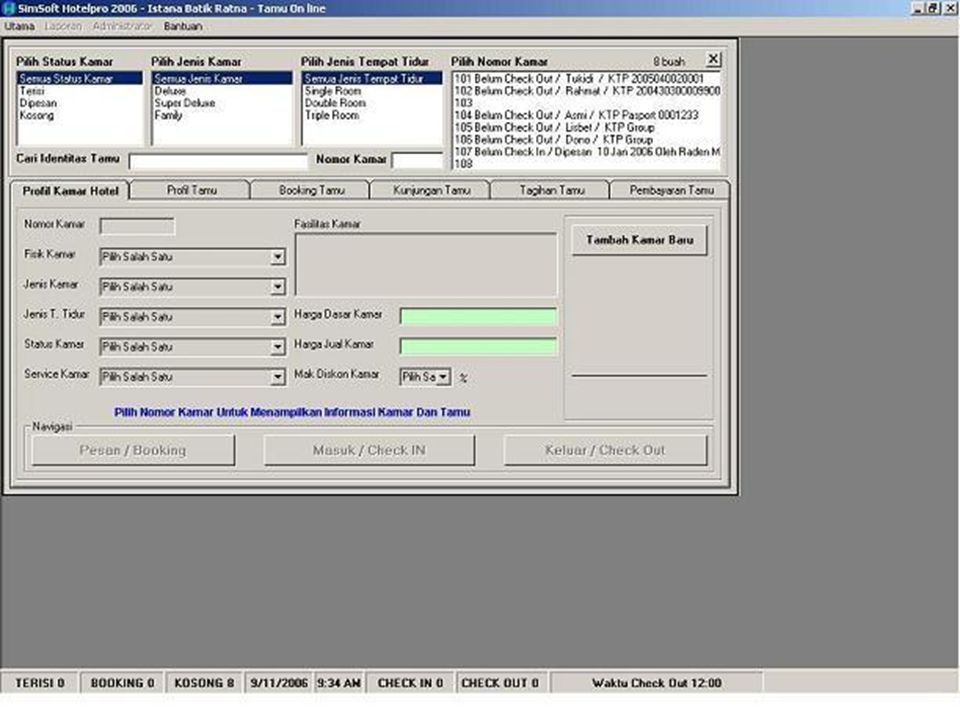960x720 pixels.
Task: Select Semua Status Kamar in status list
Action: point(80,78)
